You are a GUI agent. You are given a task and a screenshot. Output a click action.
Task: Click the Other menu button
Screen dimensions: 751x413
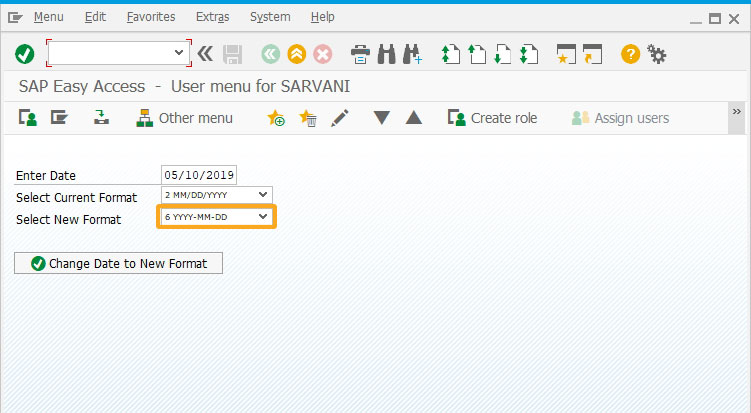184,118
